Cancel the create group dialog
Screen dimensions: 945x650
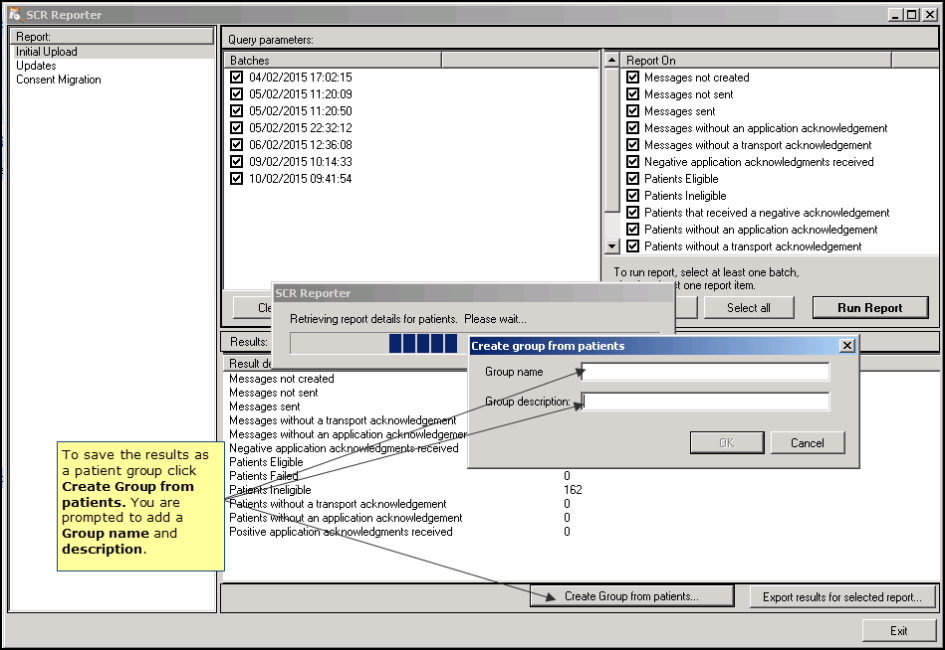pyautogui.click(x=806, y=443)
